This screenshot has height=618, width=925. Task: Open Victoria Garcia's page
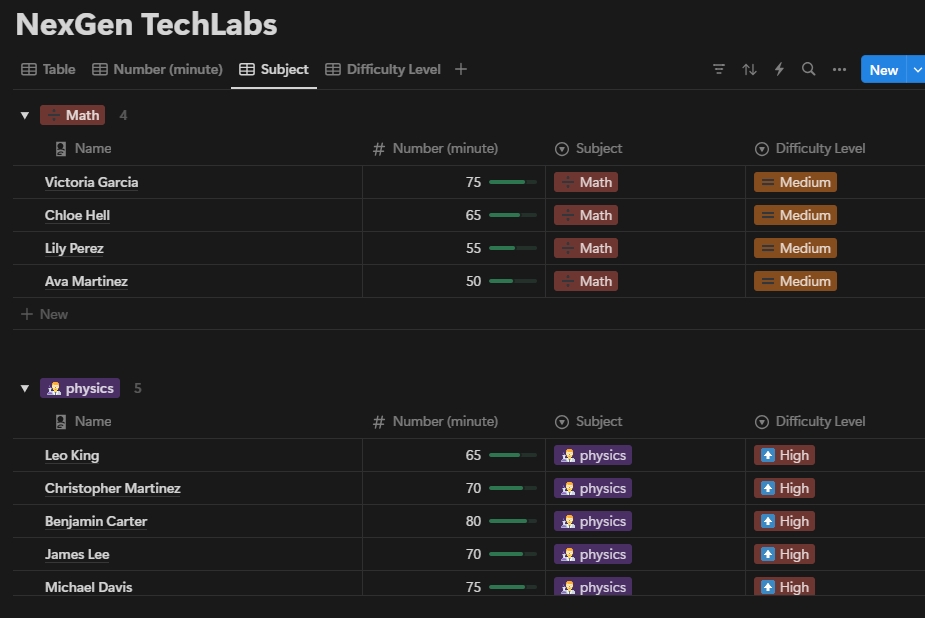(92, 182)
